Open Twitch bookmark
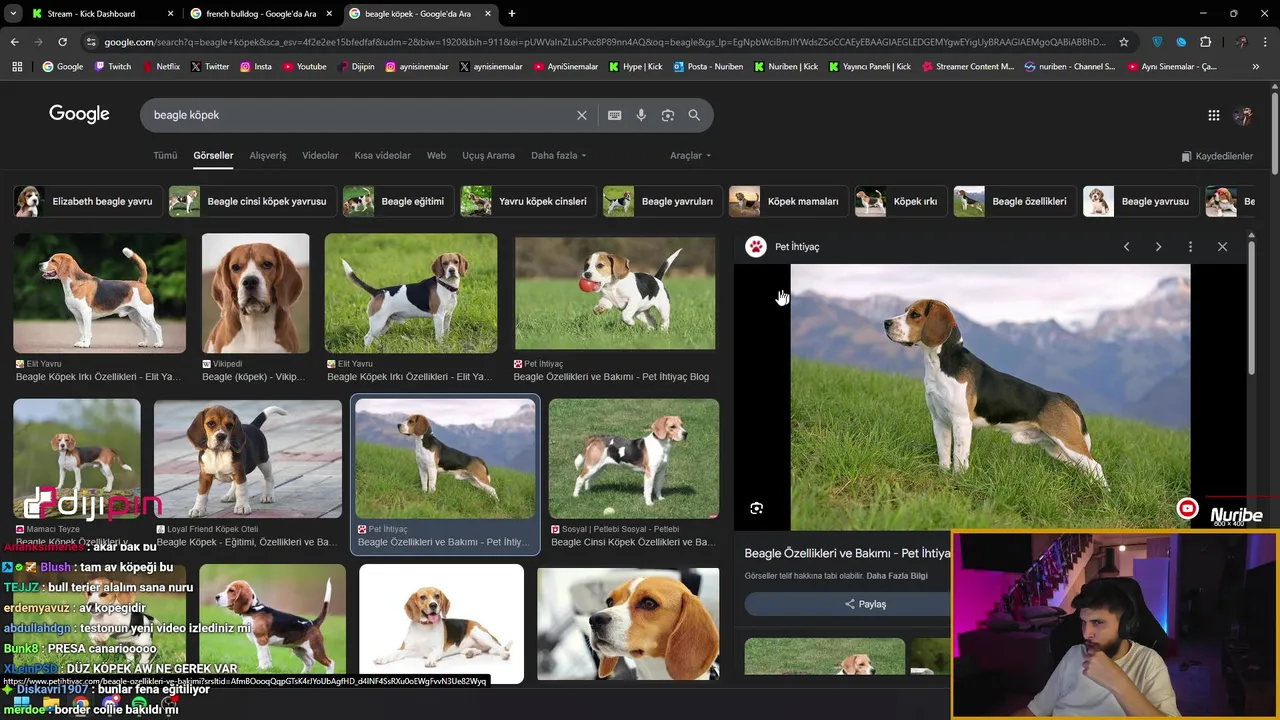Image resolution: width=1280 pixels, height=720 pixels. 112,66
